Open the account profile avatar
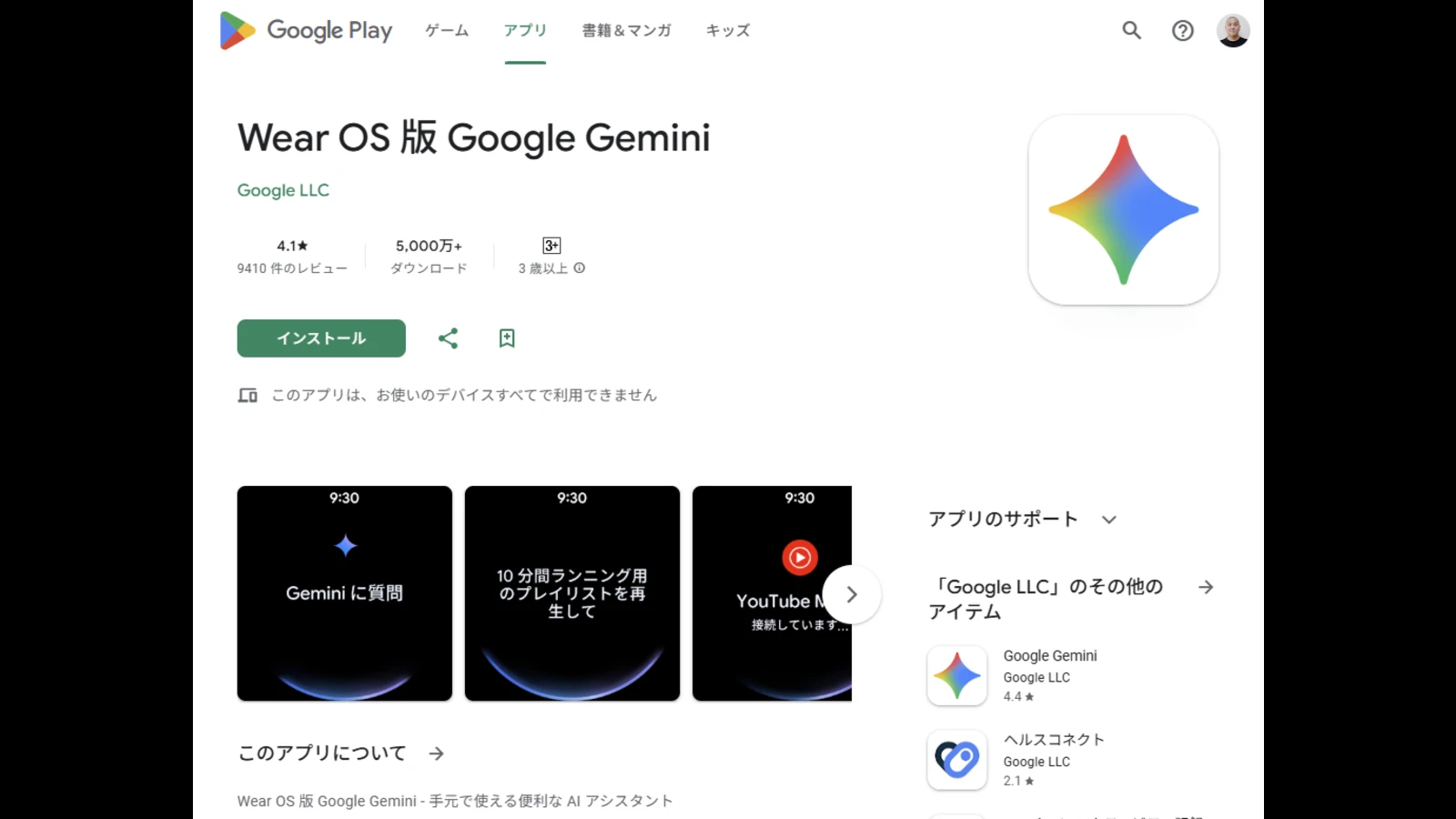 click(x=1233, y=31)
